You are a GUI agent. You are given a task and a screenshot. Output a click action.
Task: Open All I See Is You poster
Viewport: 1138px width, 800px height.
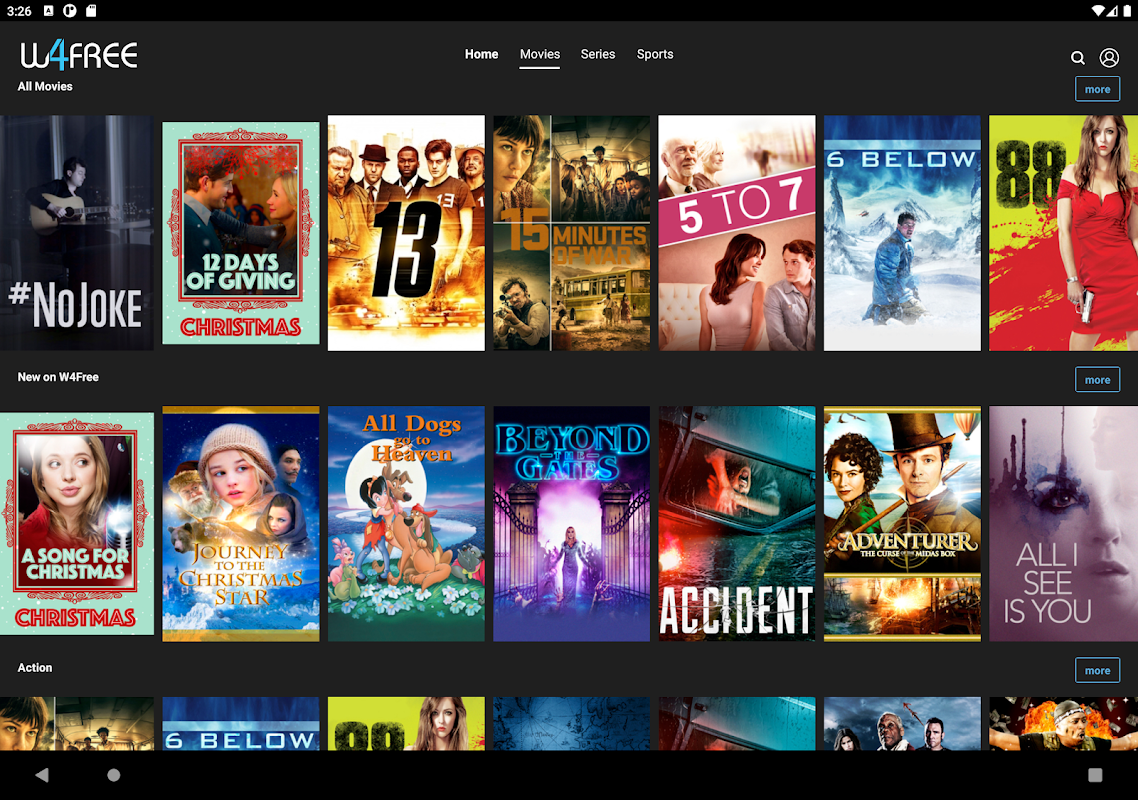[x=1063, y=523]
